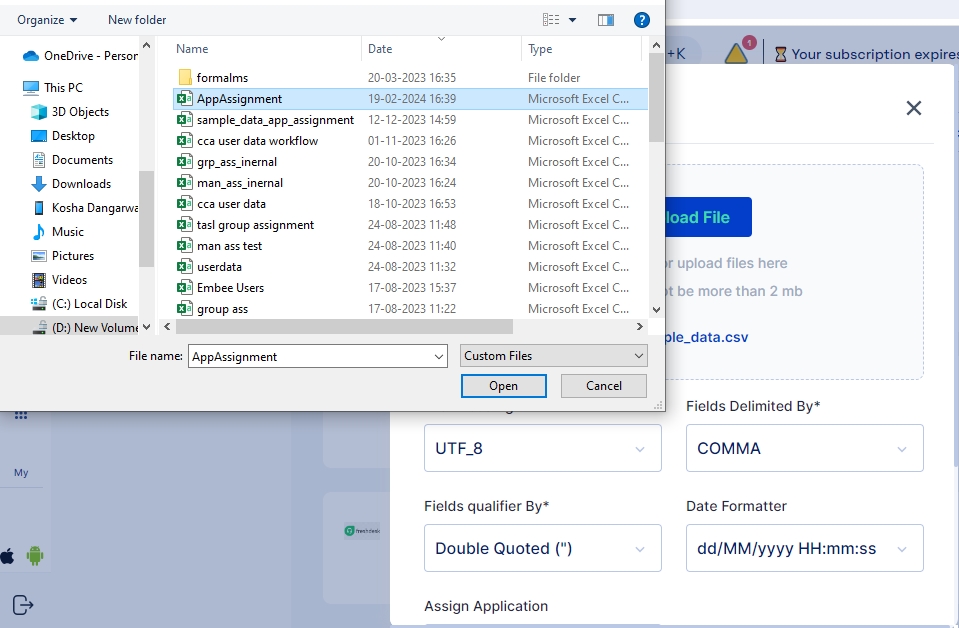Screen dimensions: 959x628
Task: Expand the Custom Files type dropdown
Action: (554, 356)
